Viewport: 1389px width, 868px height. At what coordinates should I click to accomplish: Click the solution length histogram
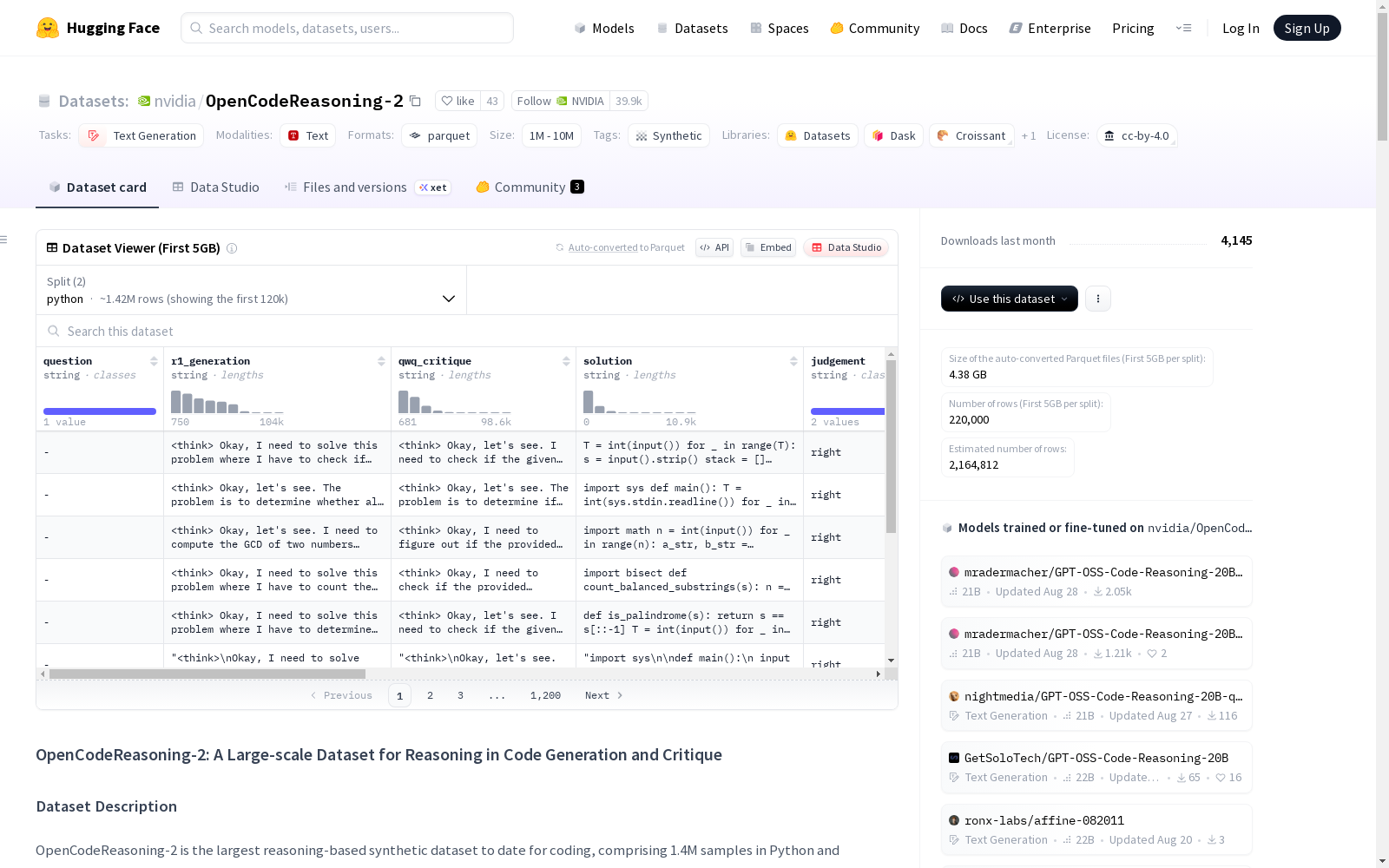640,402
